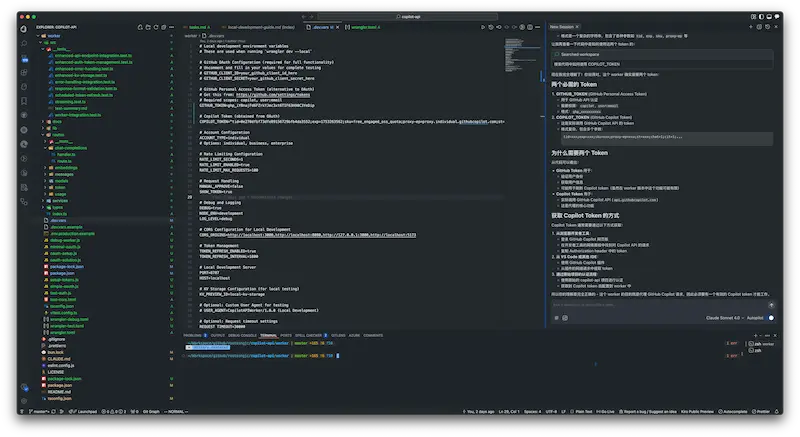
Task: Open the Accounts icon with badge
Action: (24, 388)
